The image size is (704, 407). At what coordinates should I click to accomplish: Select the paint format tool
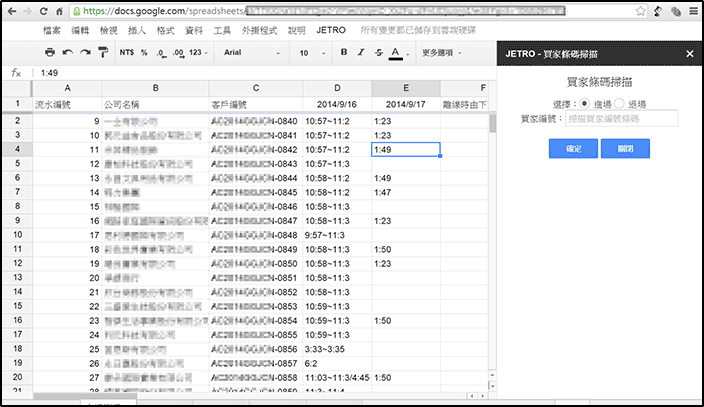click(103, 52)
